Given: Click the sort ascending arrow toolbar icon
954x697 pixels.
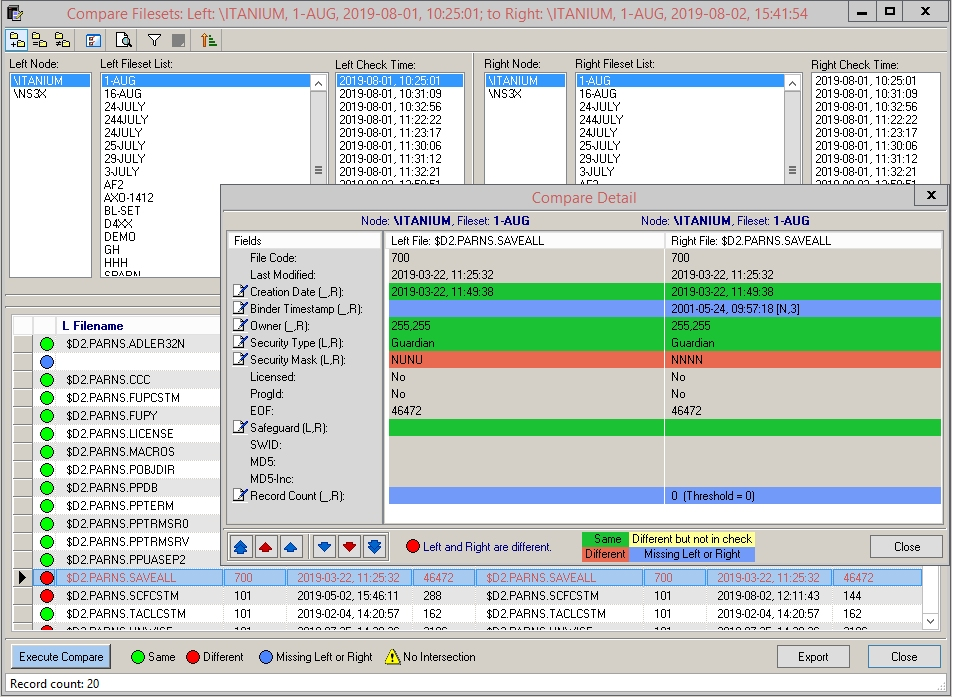Looking at the screenshot, I should tap(208, 40).
